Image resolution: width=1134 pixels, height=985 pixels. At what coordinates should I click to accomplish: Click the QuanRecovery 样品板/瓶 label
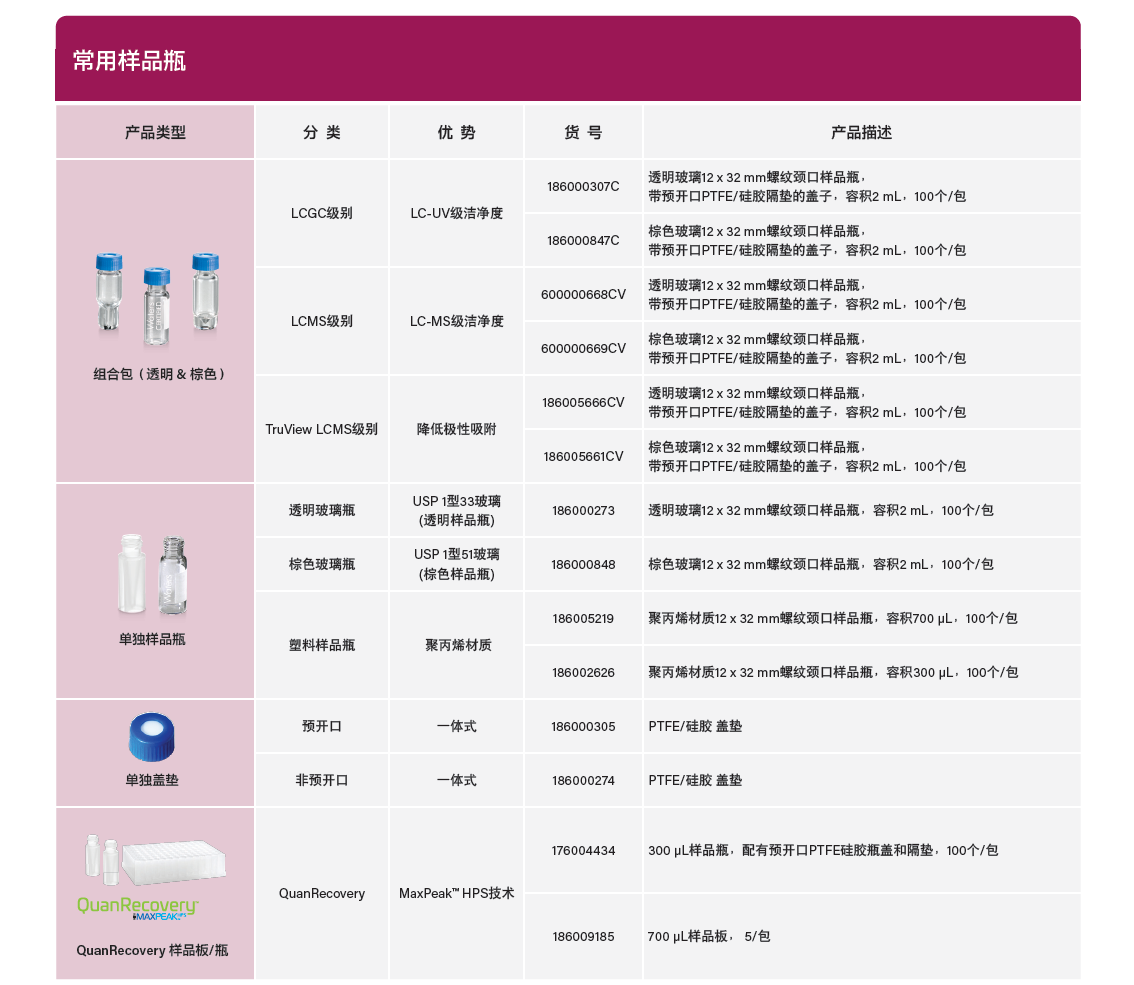pos(152,950)
